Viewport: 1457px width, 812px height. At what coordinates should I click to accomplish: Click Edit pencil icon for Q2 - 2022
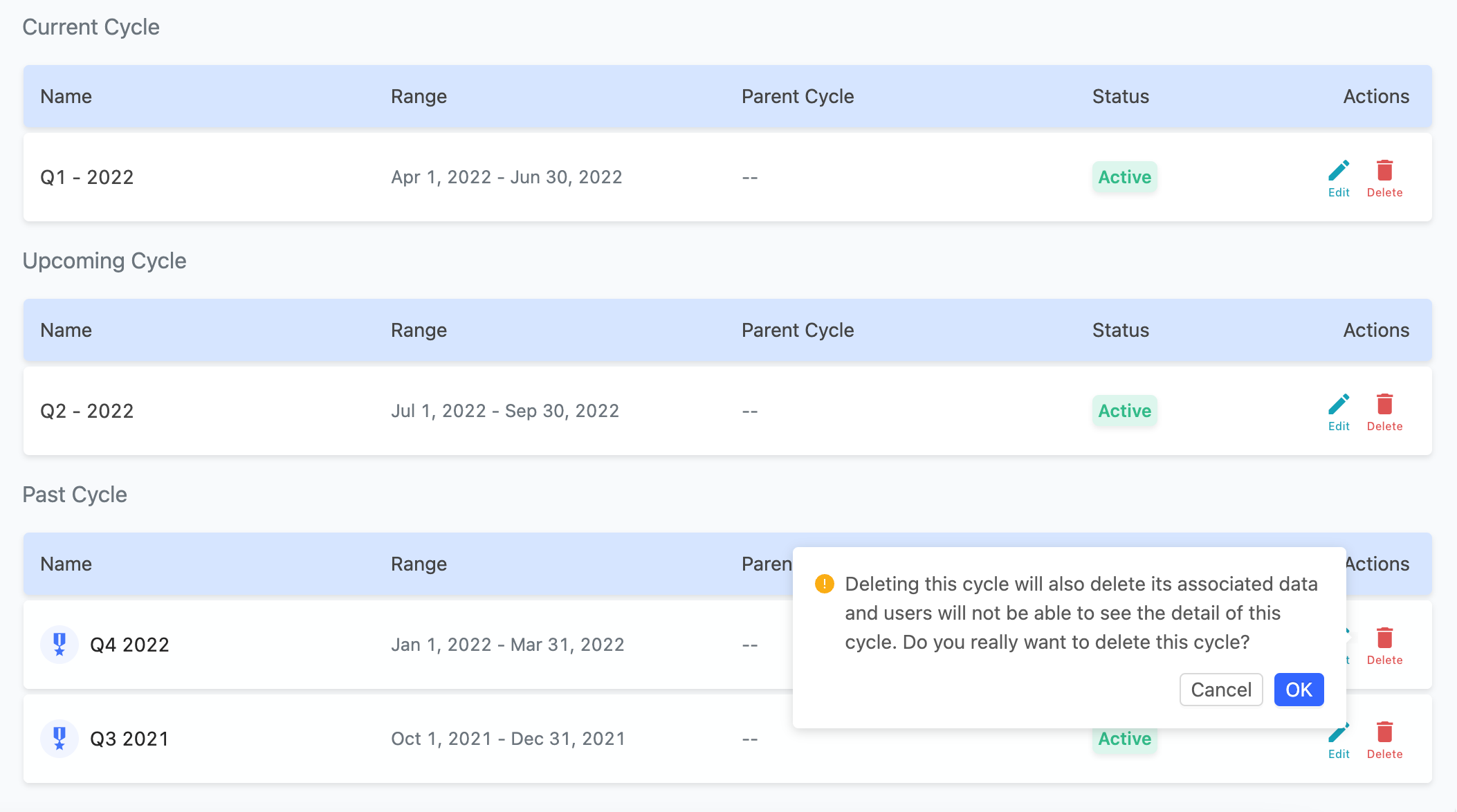1339,404
